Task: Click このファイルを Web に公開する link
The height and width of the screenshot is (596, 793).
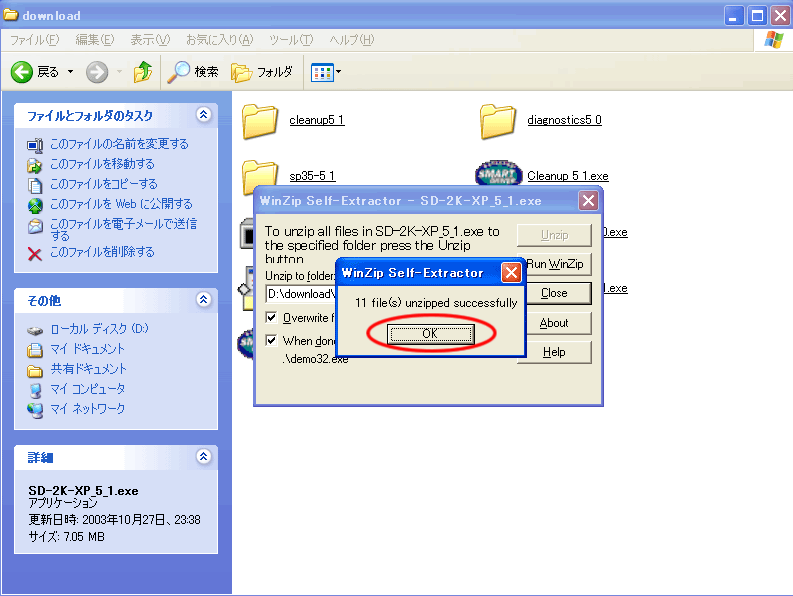Action: (x=121, y=204)
